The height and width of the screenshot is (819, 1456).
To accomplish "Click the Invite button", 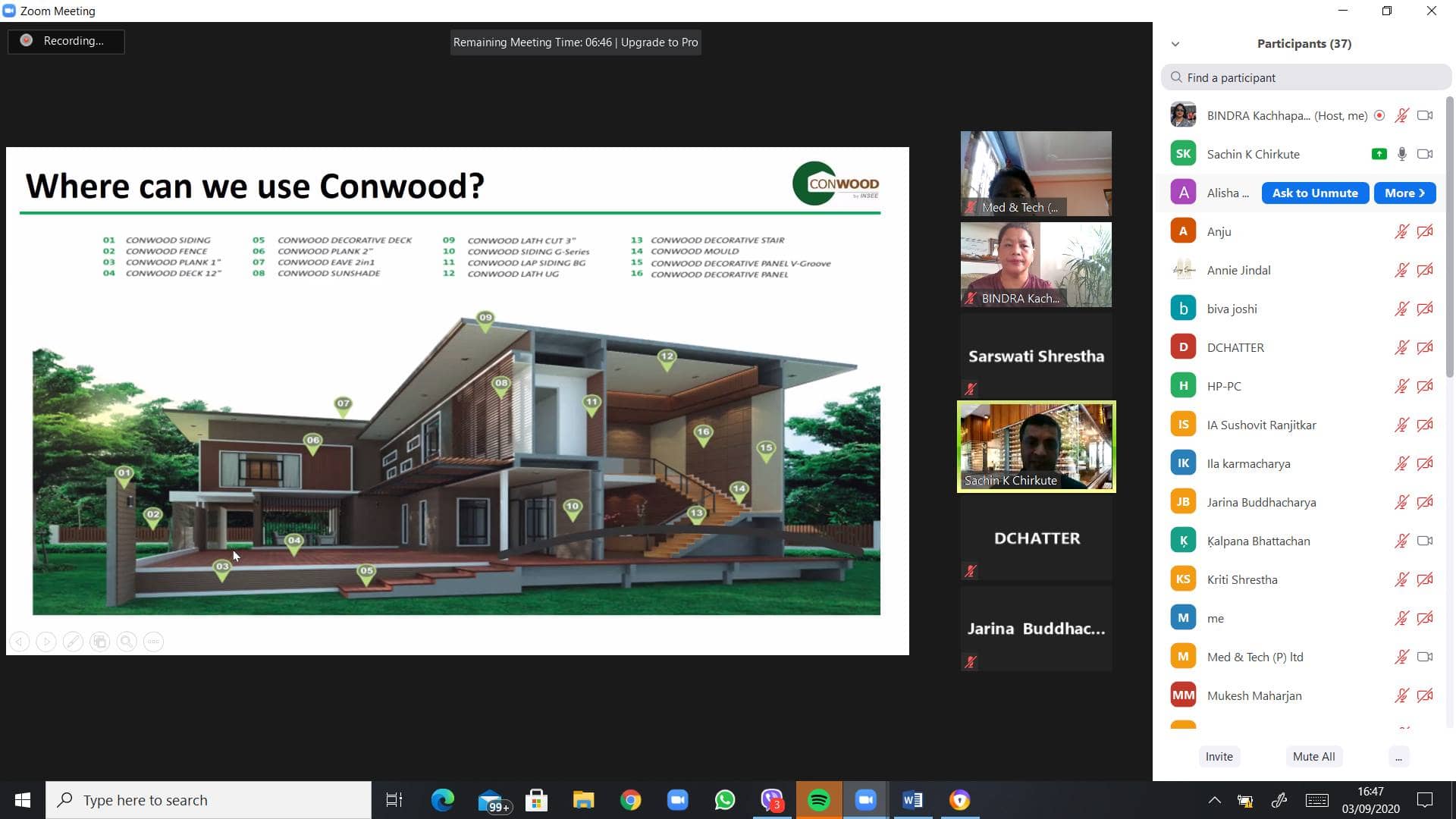I will pyautogui.click(x=1219, y=756).
